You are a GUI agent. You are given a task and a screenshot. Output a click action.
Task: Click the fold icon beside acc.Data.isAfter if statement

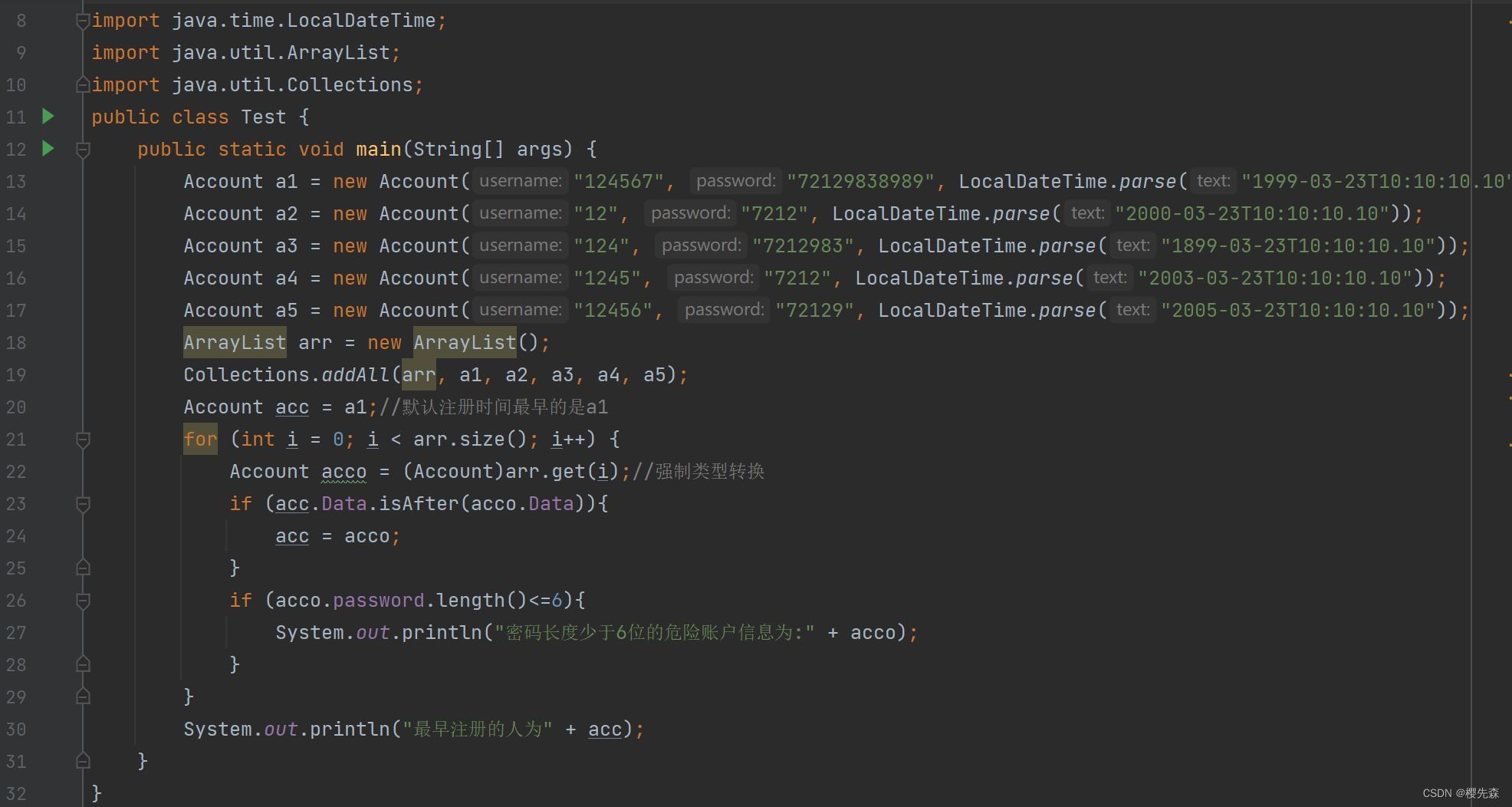click(83, 504)
